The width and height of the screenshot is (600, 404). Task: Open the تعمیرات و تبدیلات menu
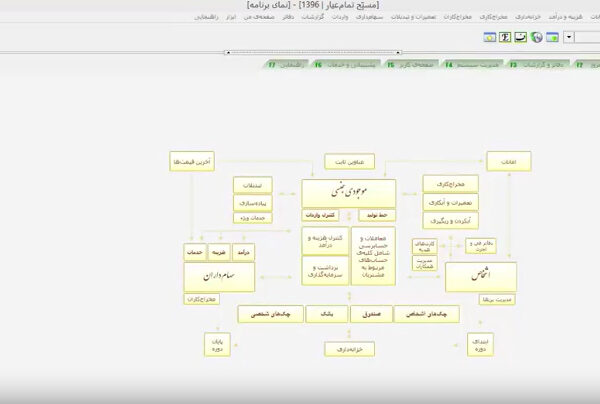(414, 17)
